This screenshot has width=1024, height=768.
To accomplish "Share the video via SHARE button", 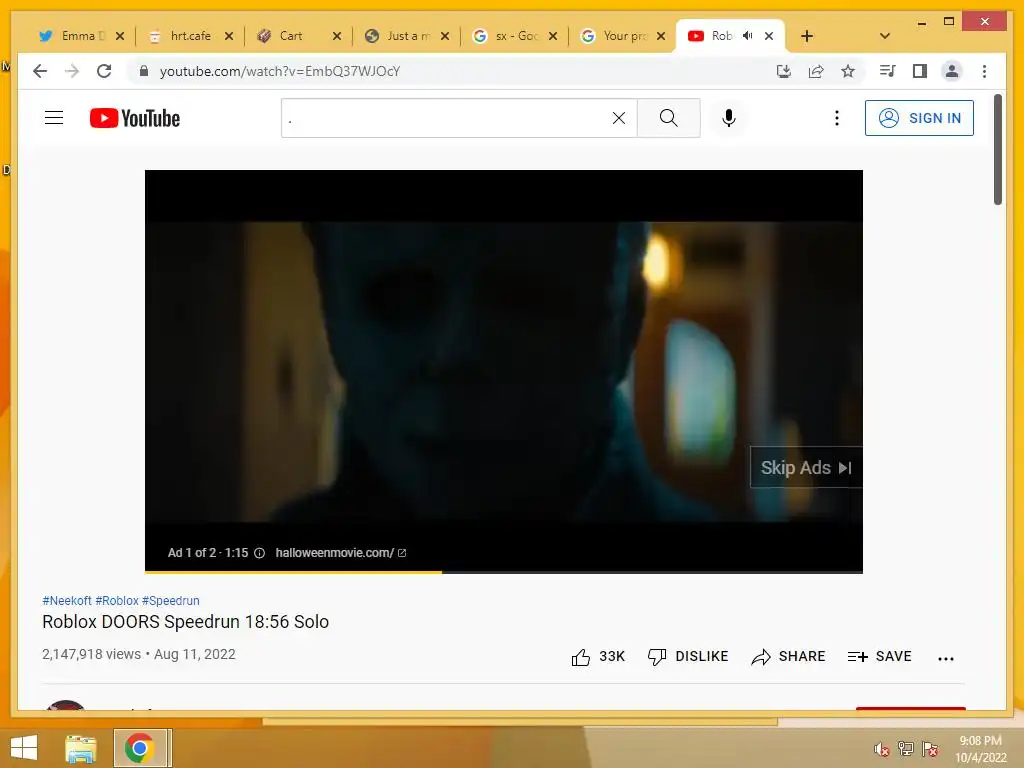I will [x=788, y=656].
